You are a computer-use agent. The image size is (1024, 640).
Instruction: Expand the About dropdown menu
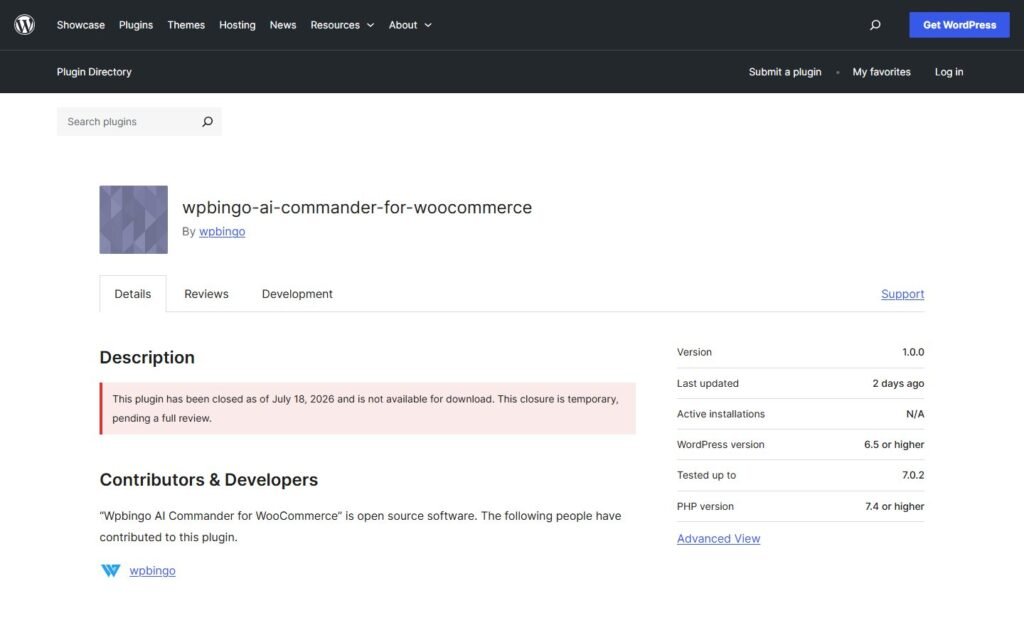pyautogui.click(x=410, y=25)
